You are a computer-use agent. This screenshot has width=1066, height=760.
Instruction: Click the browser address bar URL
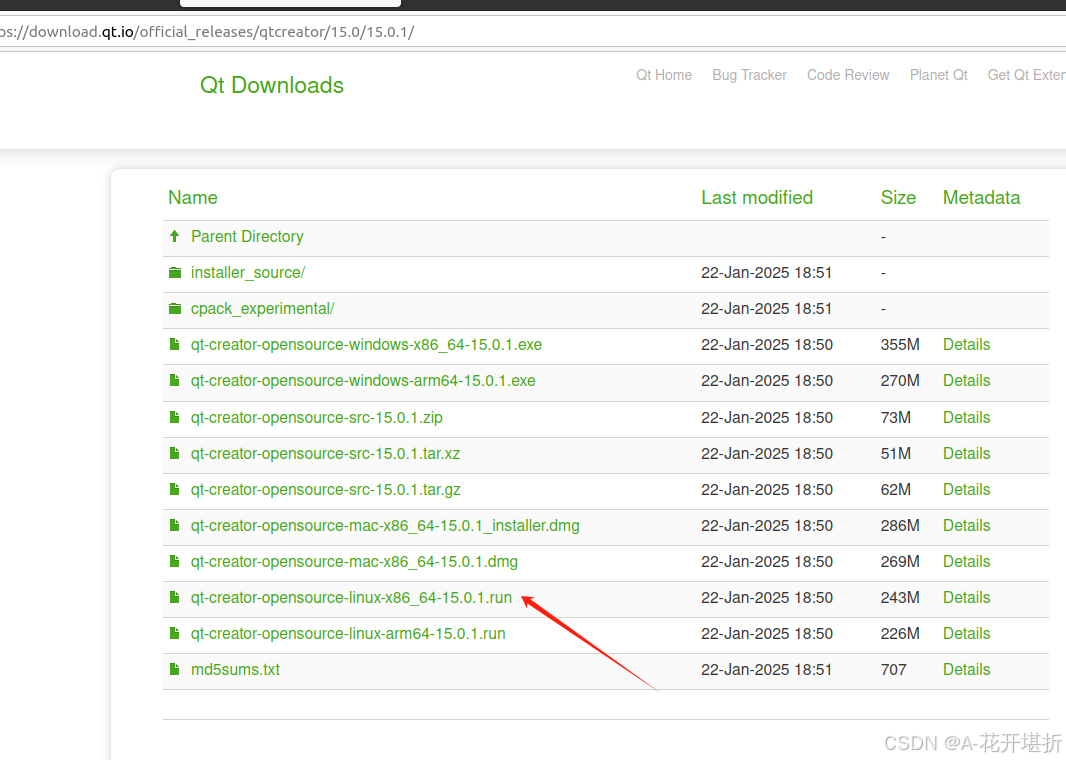(207, 32)
